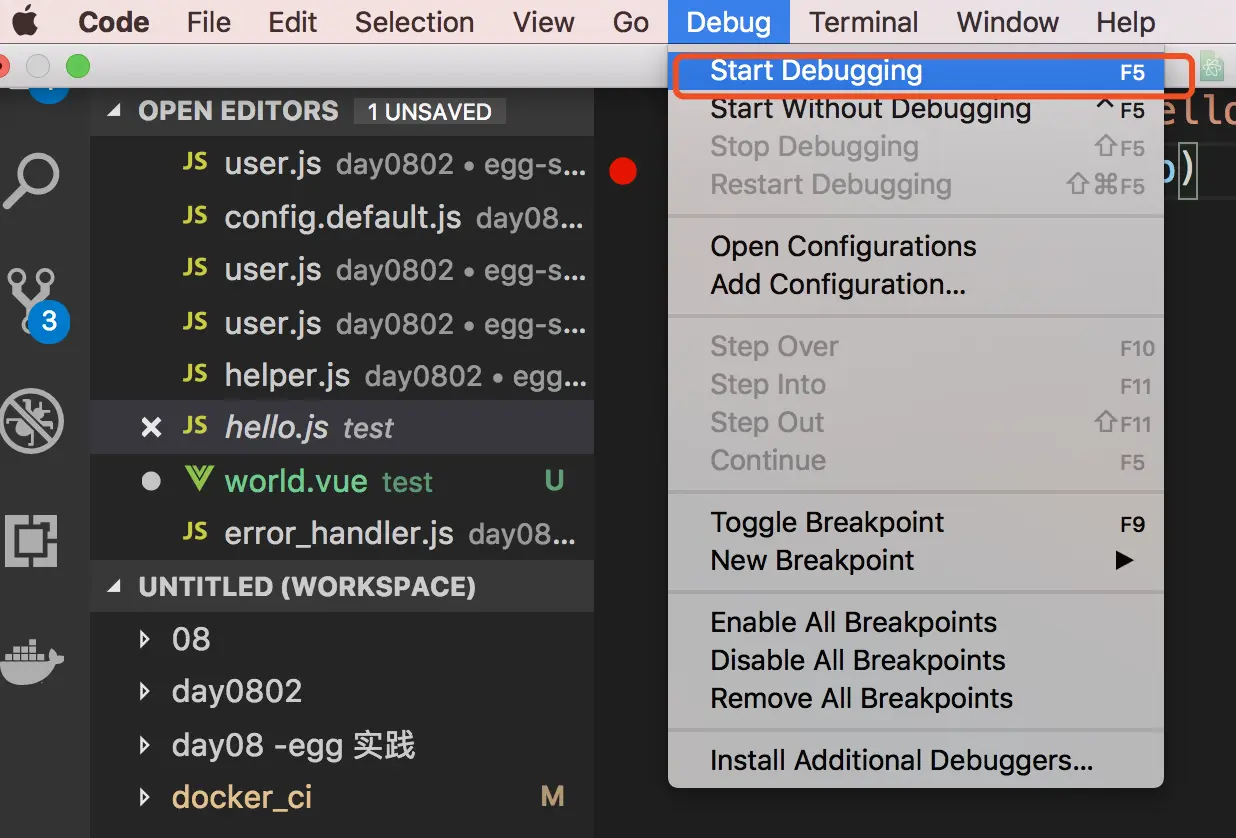Screen dimensions: 1236x838
Task: Open the Search view in activity bar
Action: pyautogui.click(x=30, y=181)
